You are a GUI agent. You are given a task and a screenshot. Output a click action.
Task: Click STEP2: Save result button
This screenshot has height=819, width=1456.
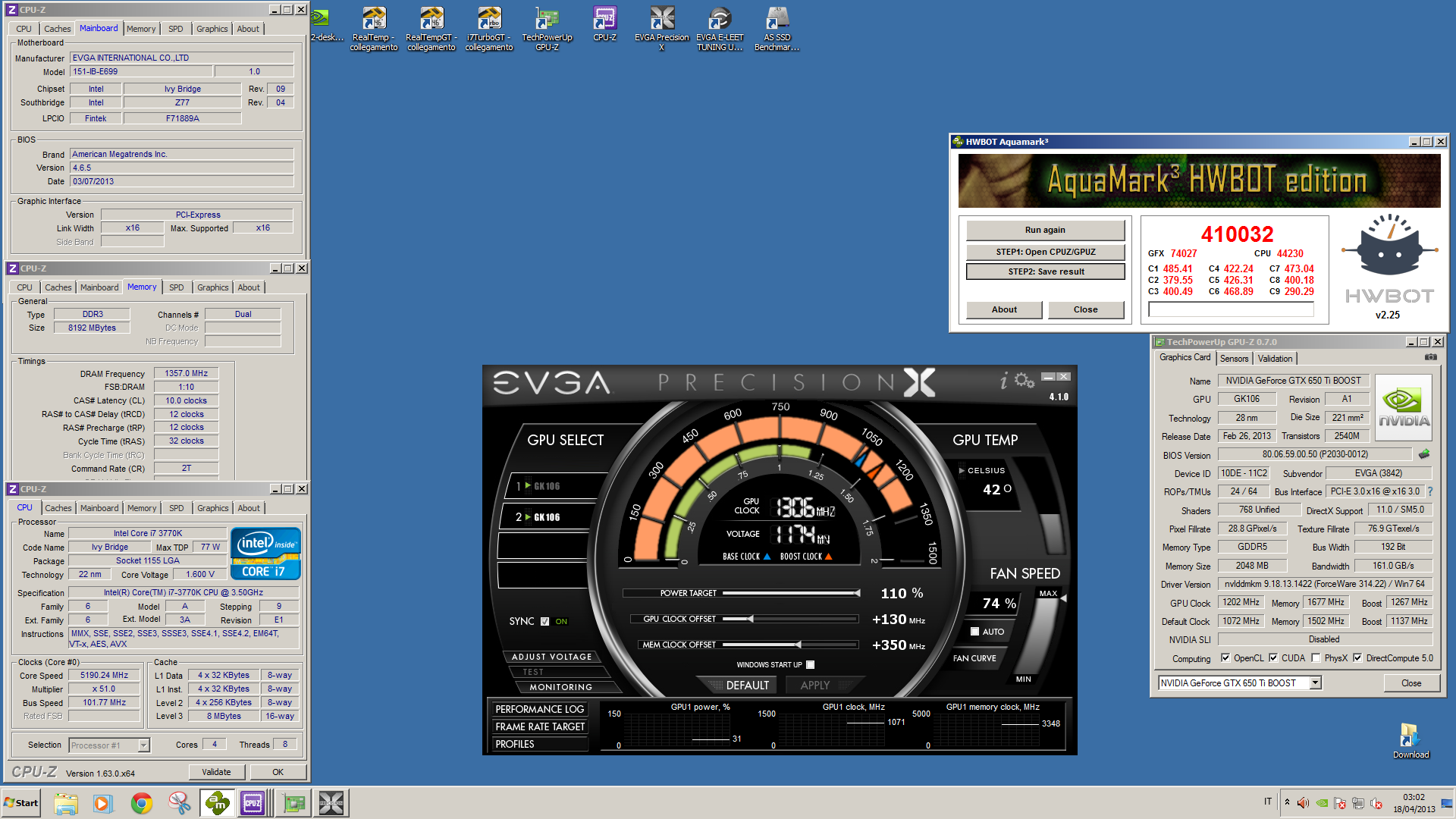[1045, 271]
